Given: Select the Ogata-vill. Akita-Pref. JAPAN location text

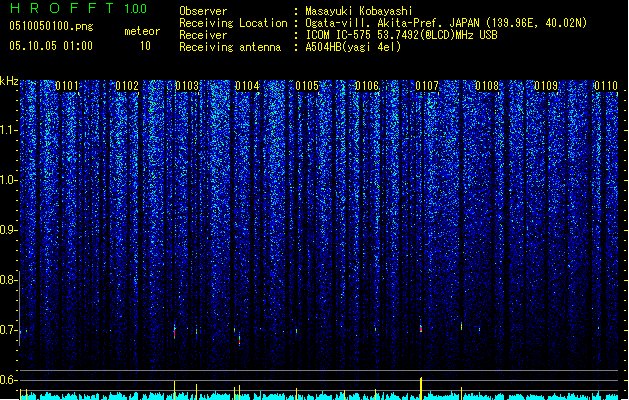Looking at the screenshot, I should pos(446,23).
